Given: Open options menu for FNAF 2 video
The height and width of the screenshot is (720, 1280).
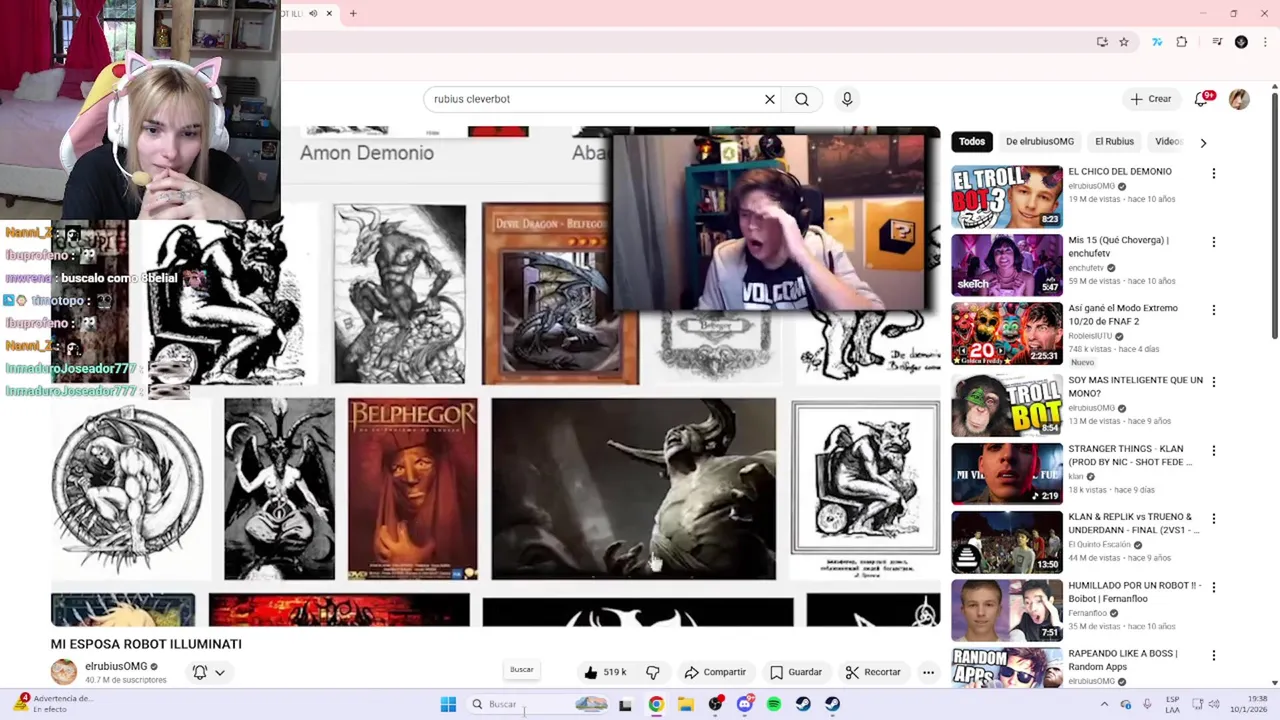Looking at the screenshot, I should tap(1214, 310).
